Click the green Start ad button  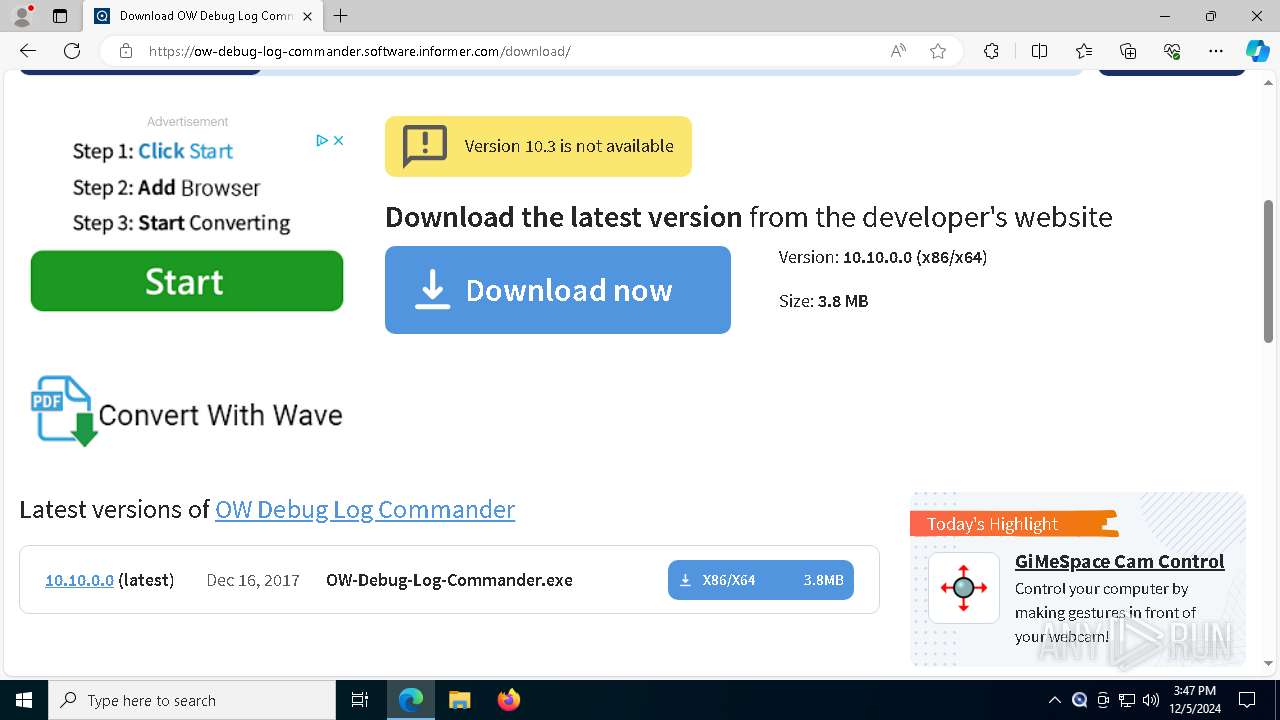pos(187,281)
